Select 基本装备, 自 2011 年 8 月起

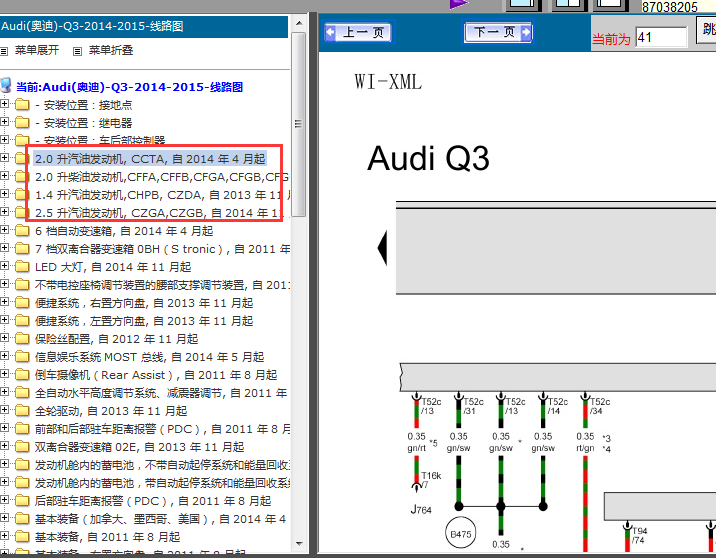point(108,537)
